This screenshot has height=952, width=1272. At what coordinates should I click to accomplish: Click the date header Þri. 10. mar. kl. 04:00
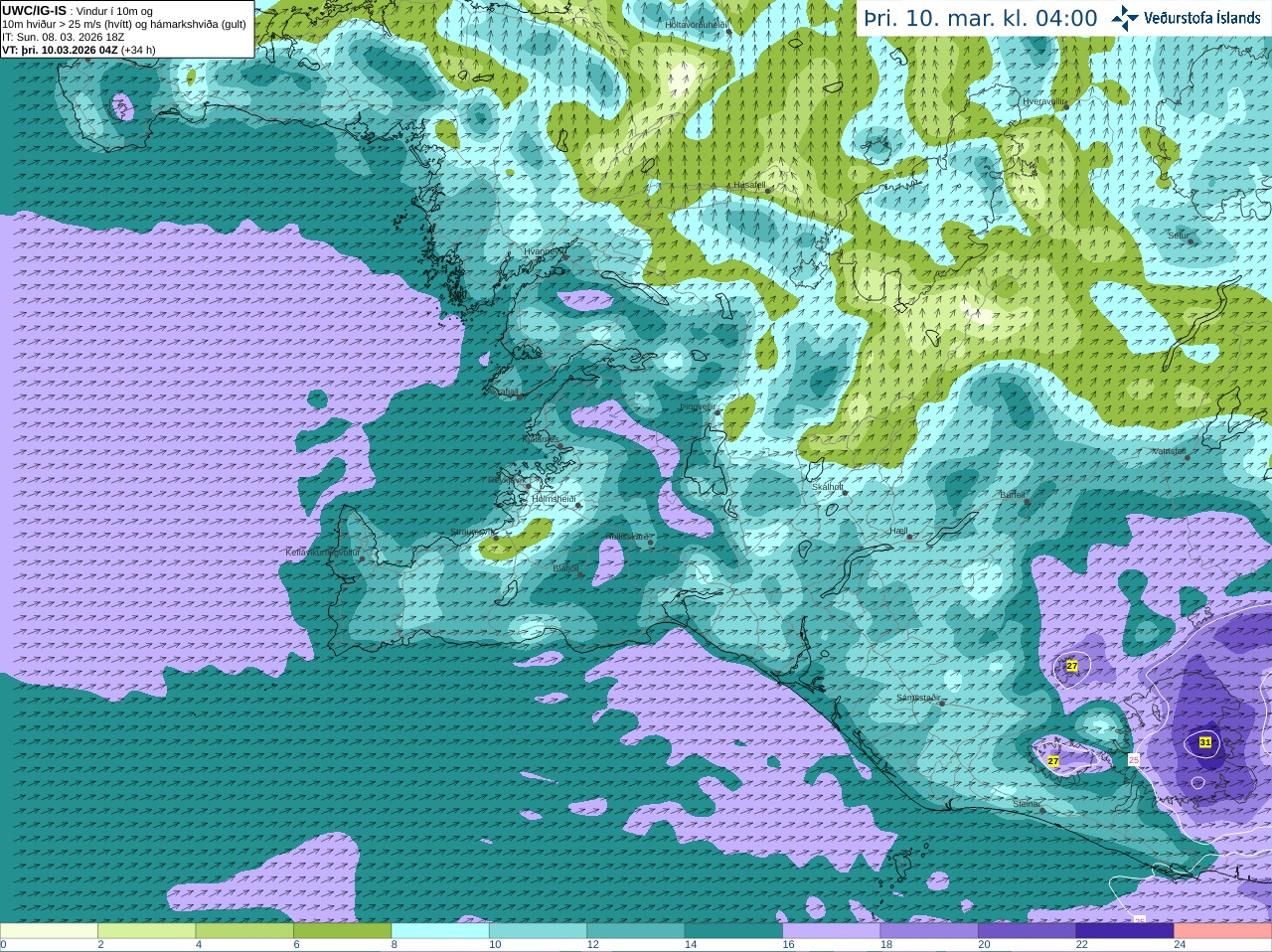click(981, 18)
